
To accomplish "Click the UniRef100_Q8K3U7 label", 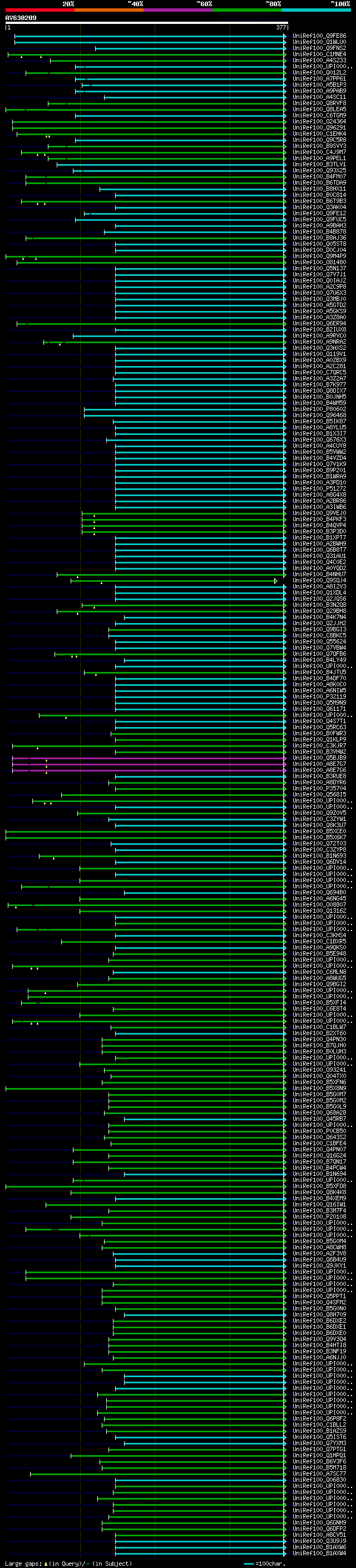I will coord(319,825).
